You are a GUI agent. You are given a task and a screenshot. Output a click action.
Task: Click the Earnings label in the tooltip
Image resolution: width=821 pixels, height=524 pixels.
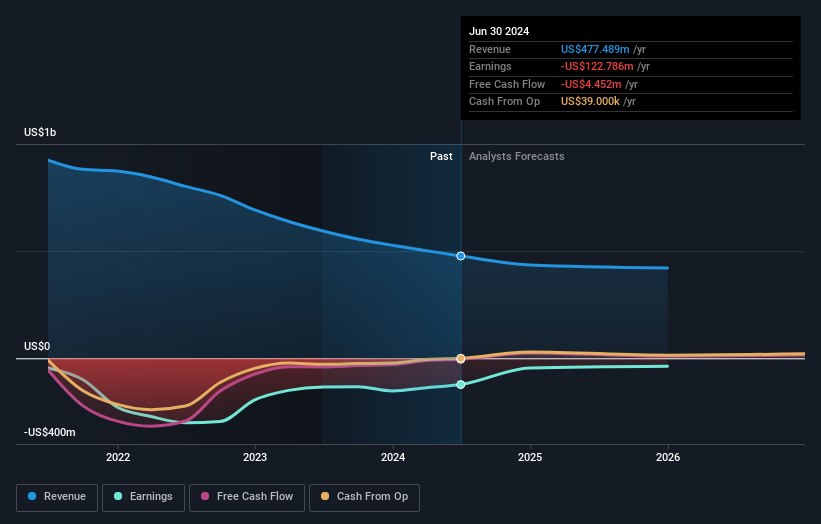(x=490, y=66)
